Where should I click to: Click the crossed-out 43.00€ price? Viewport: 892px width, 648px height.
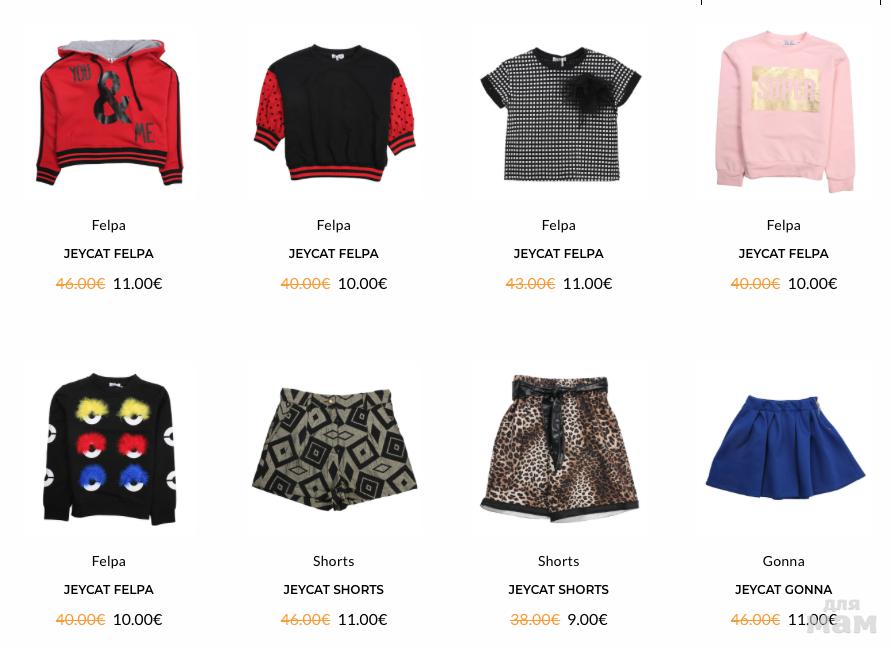tap(530, 283)
